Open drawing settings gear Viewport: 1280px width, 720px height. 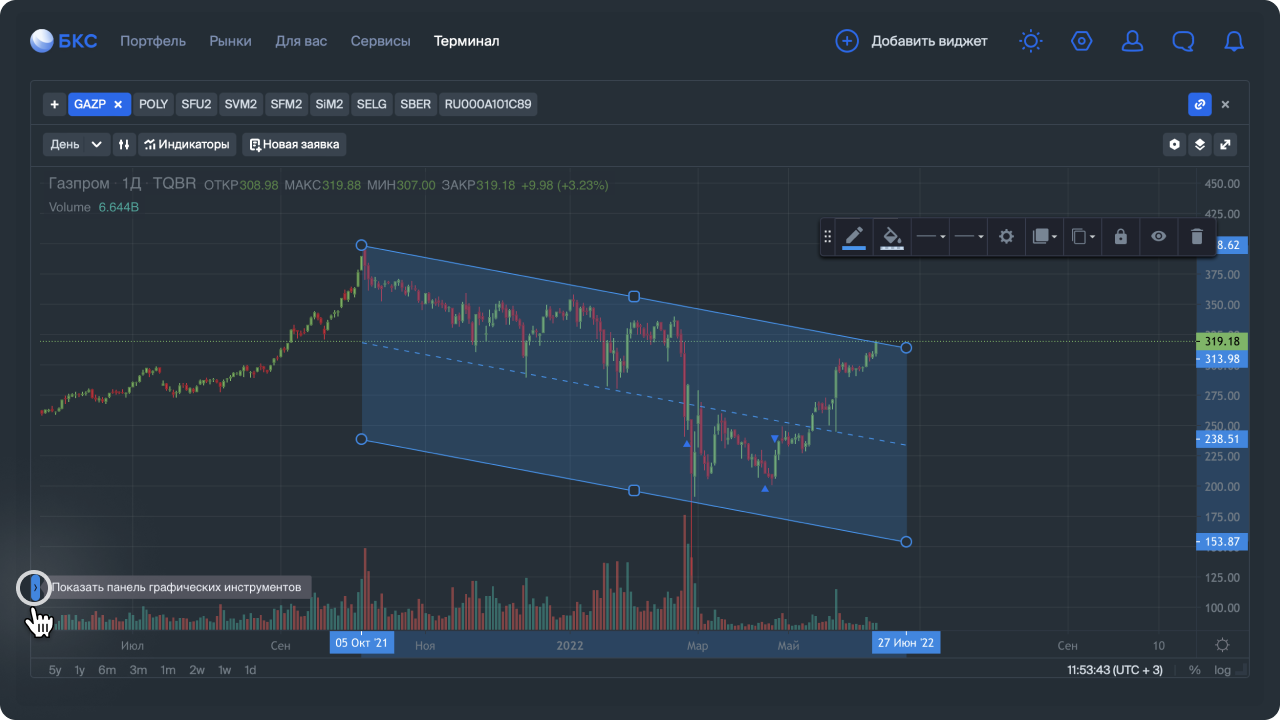[x=1007, y=237]
